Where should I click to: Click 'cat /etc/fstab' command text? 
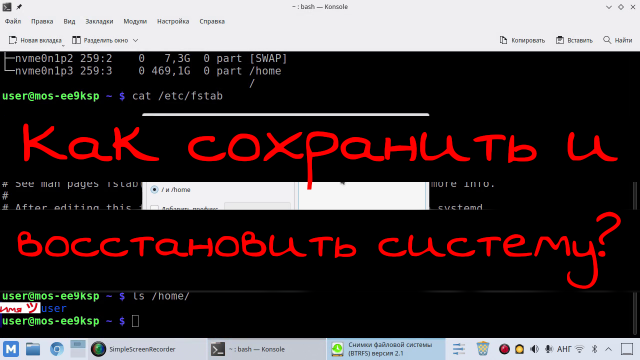177,96
